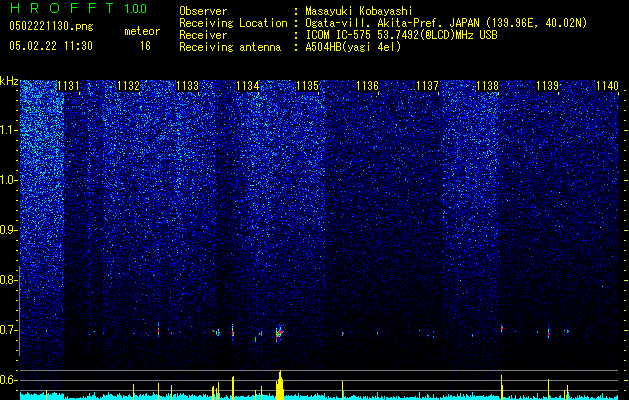Viewport: 629px width, 400px height.
Task: Click the 1137 time marker
Action: pos(428,86)
